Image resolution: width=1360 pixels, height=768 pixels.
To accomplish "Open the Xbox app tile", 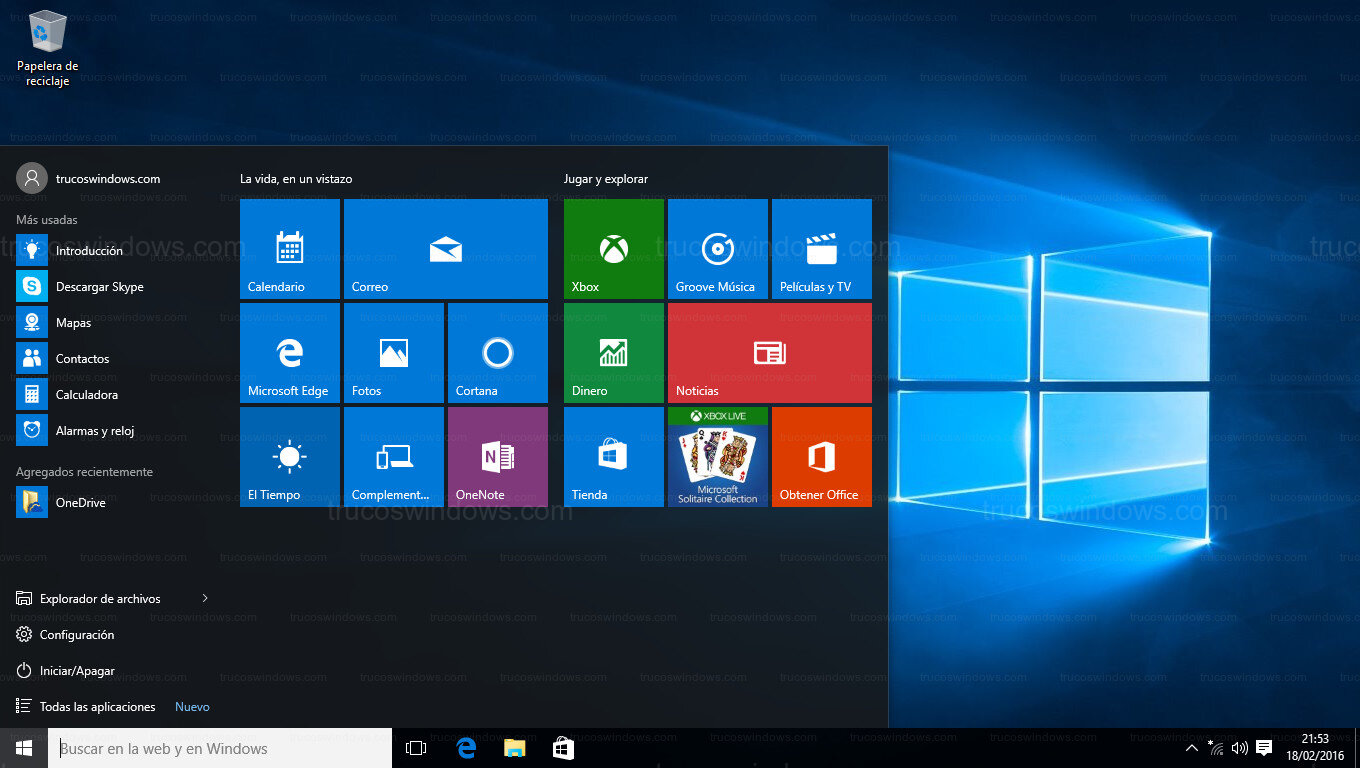I will coord(613,249).
